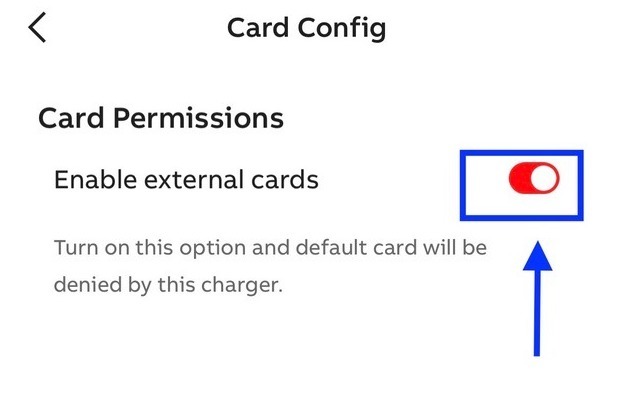
Task: Click the 'denied by this charger.' text
Action: 168,285
